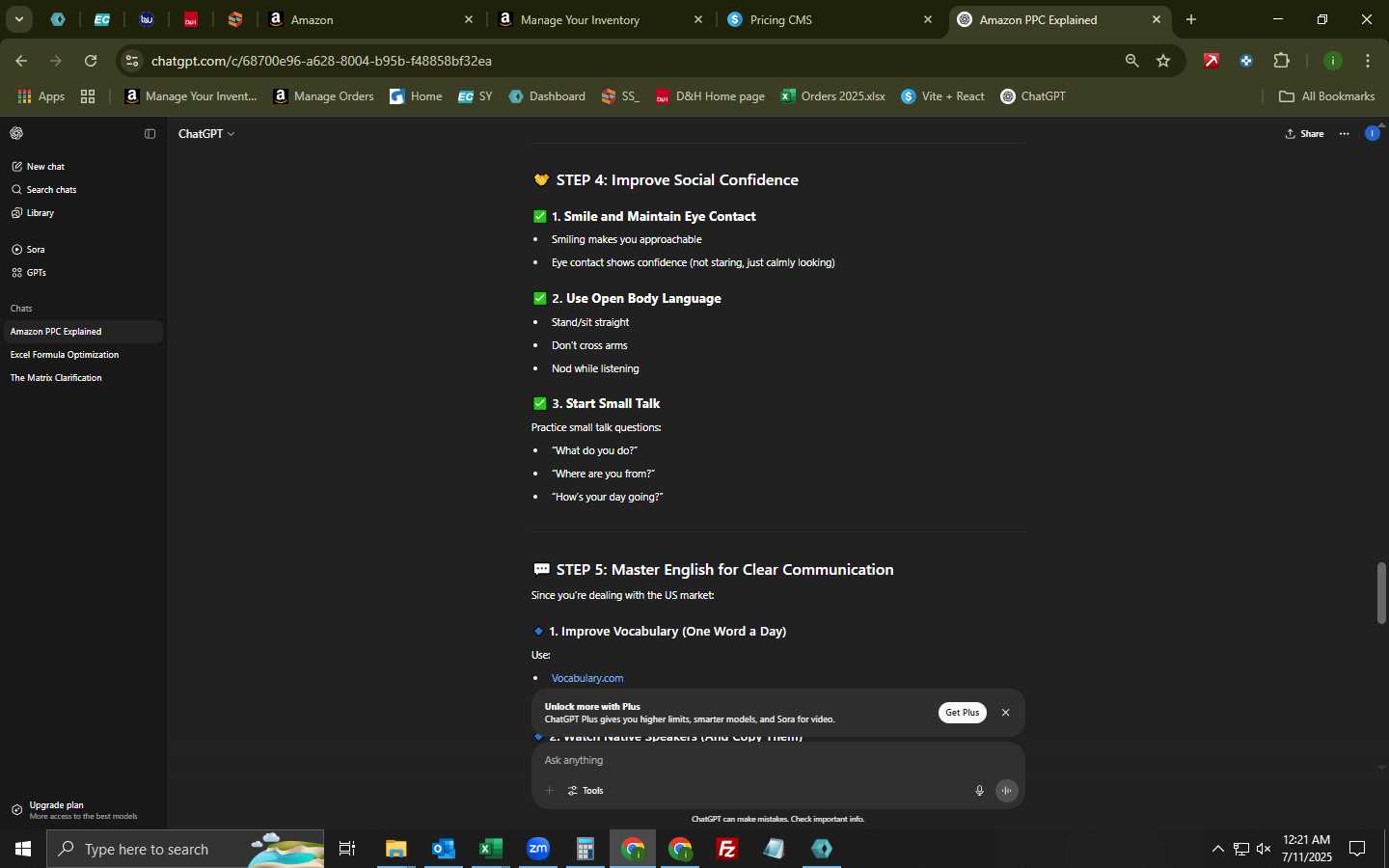Open the Windows Start menu

pos(23,849)
